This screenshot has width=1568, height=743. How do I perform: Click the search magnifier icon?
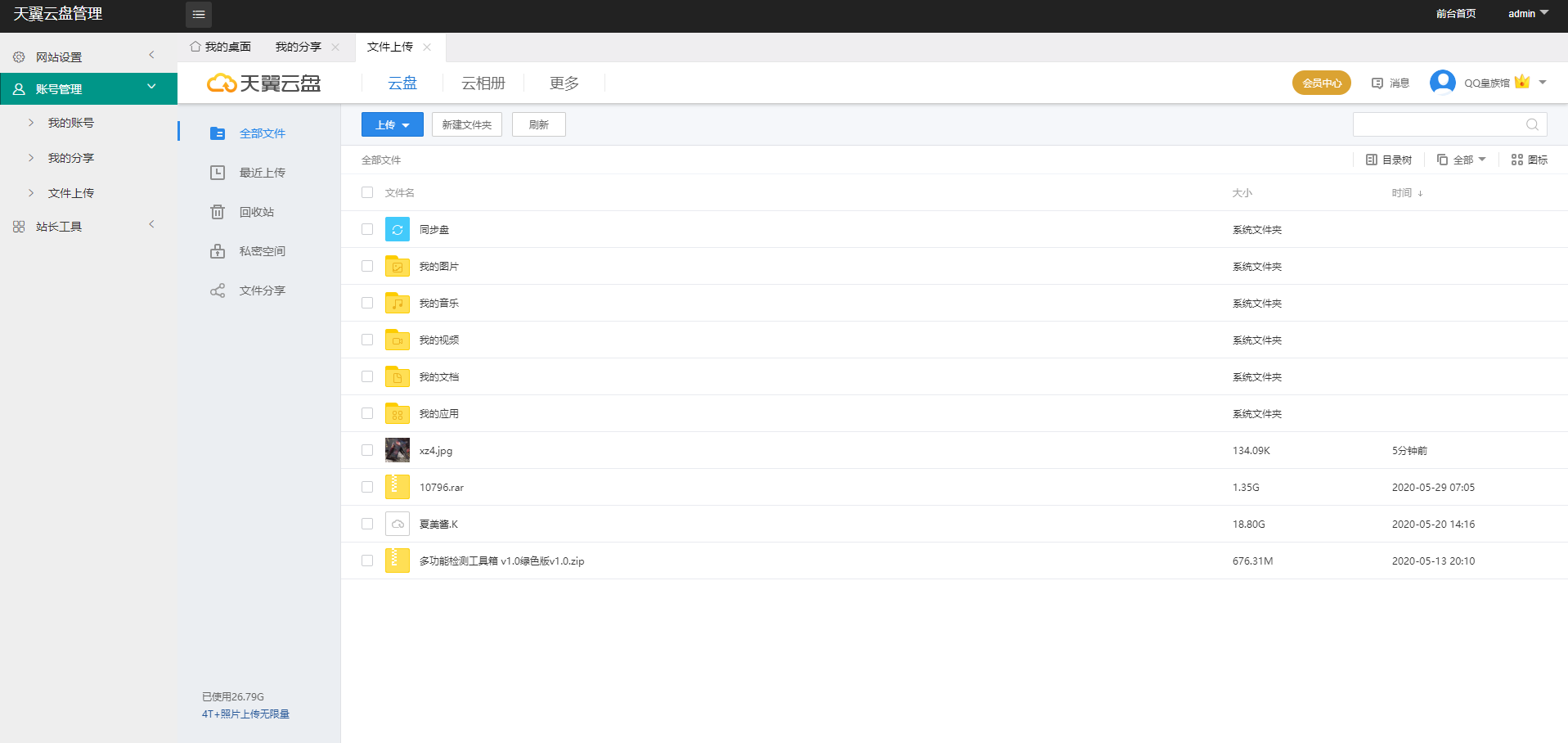point(1531,124)
